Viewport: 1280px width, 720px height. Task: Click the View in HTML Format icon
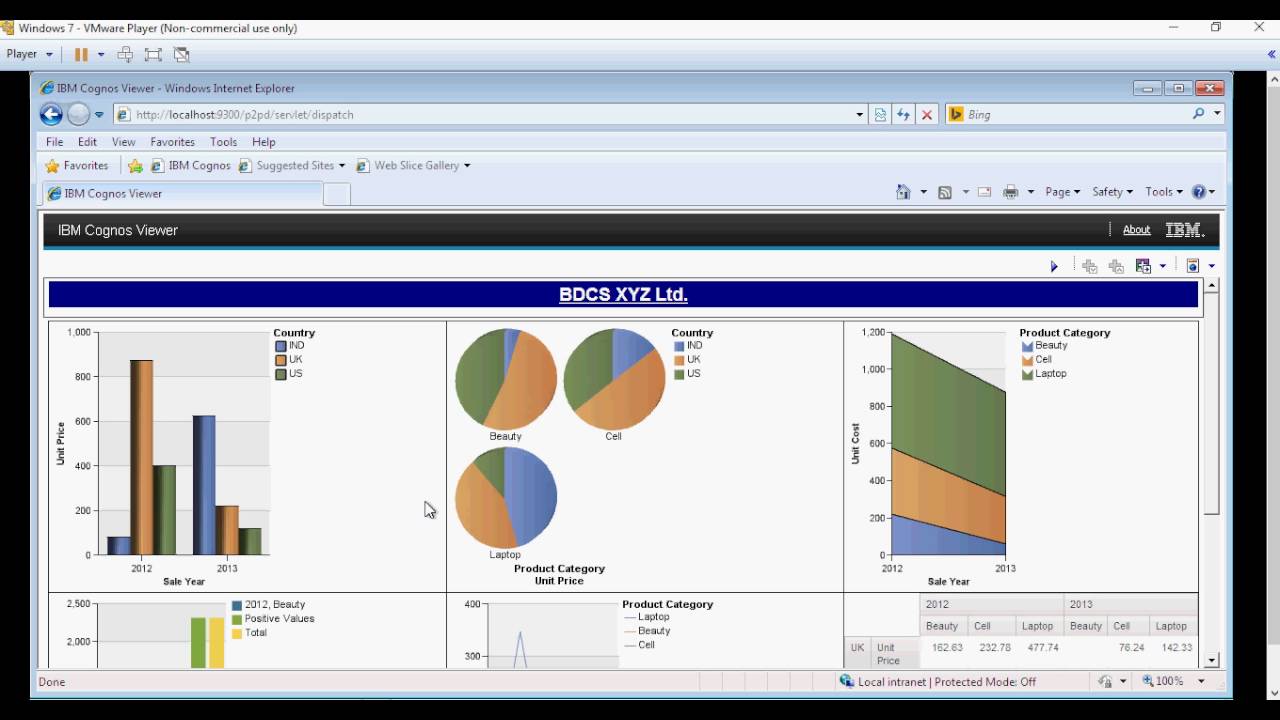[1193, 266]
